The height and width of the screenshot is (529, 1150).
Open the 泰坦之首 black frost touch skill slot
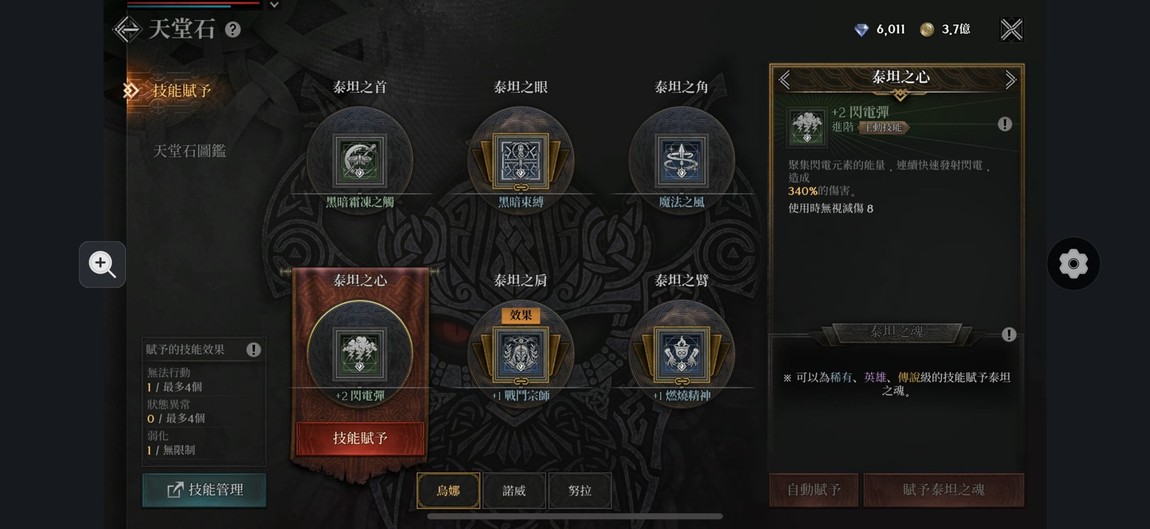[x=359, y=159]
